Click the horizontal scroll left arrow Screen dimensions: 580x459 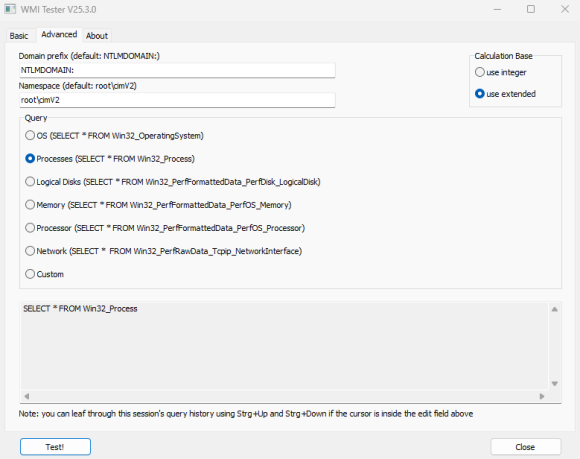point(27,396)
